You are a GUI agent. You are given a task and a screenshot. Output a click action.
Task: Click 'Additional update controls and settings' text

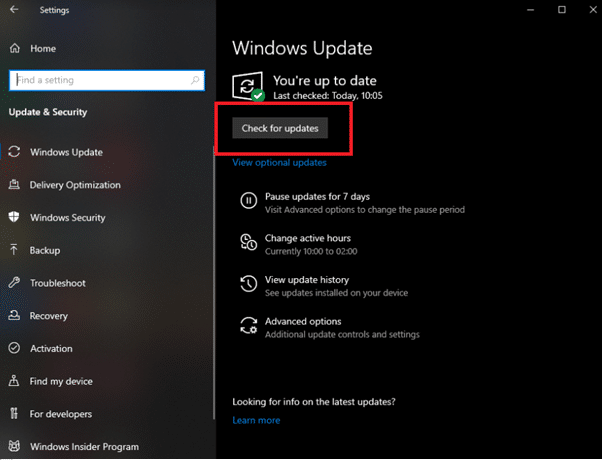342,334
